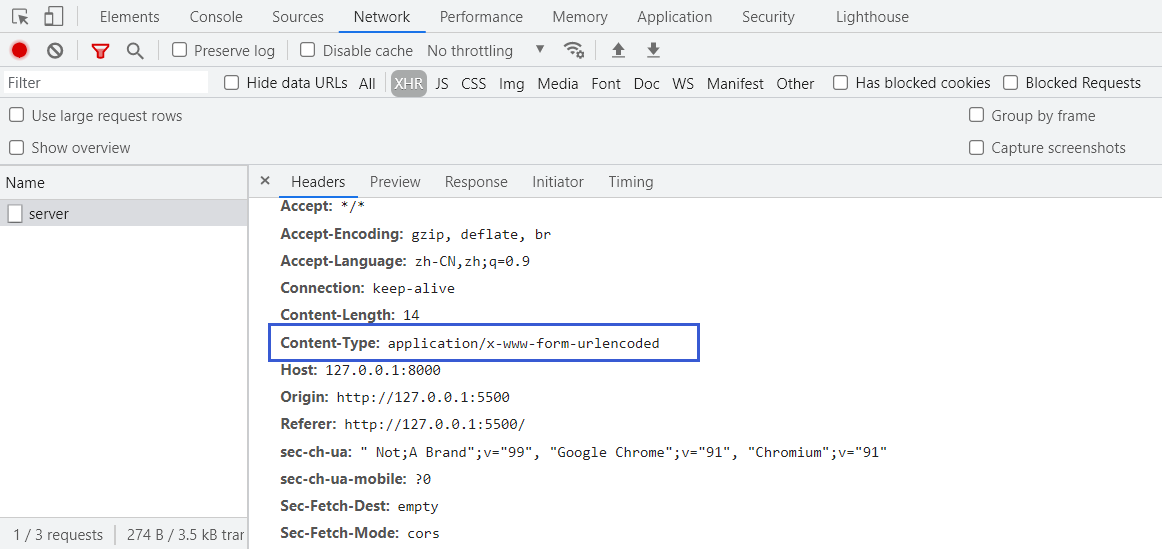
Task: Open the Security panel
Action: [768, 16]
